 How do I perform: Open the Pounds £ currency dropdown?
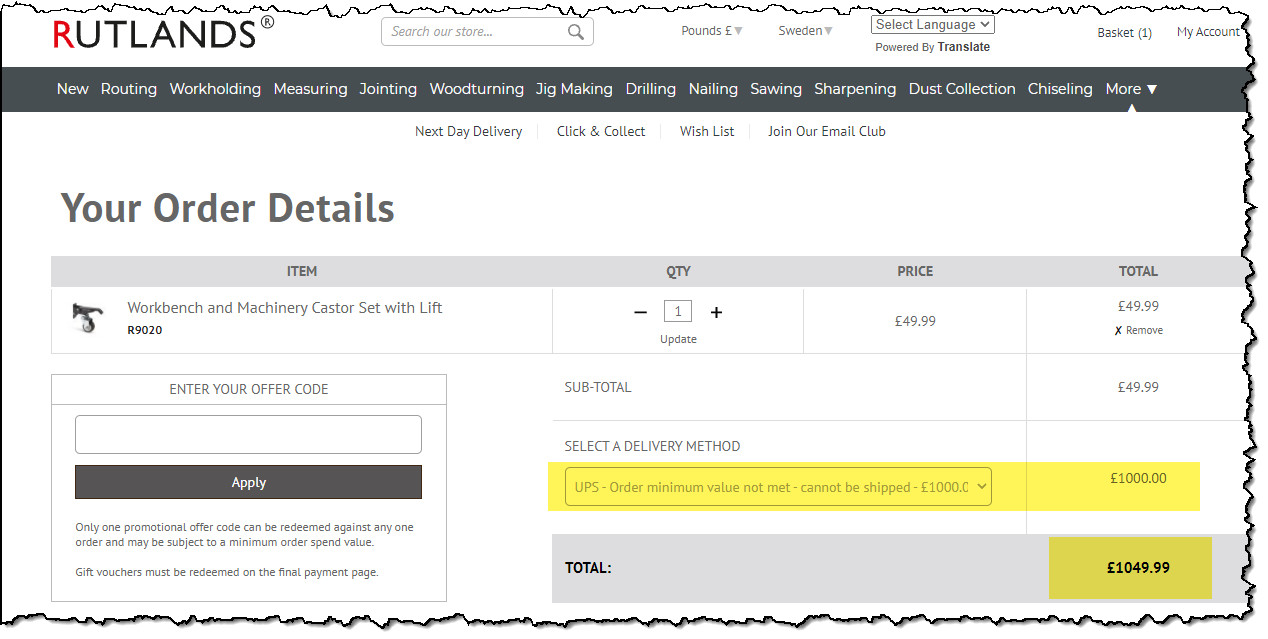(x=711, y=31)
